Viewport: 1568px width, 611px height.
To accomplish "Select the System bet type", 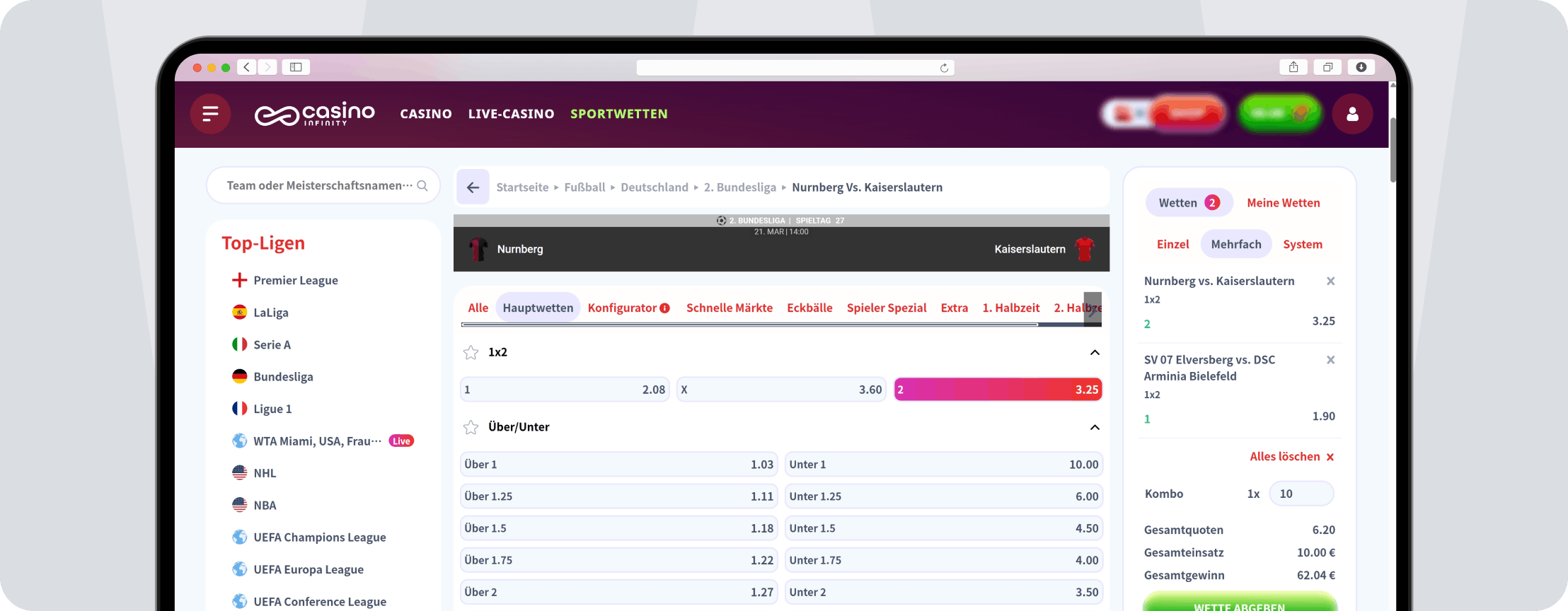I will pyautogui.click(x=1303, y=244).
